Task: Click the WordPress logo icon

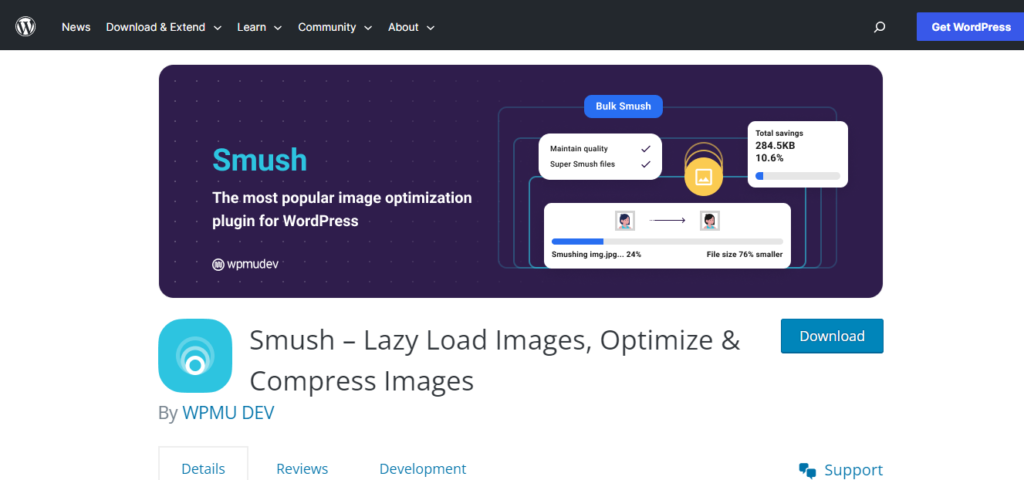Action: tap(25, 27)
